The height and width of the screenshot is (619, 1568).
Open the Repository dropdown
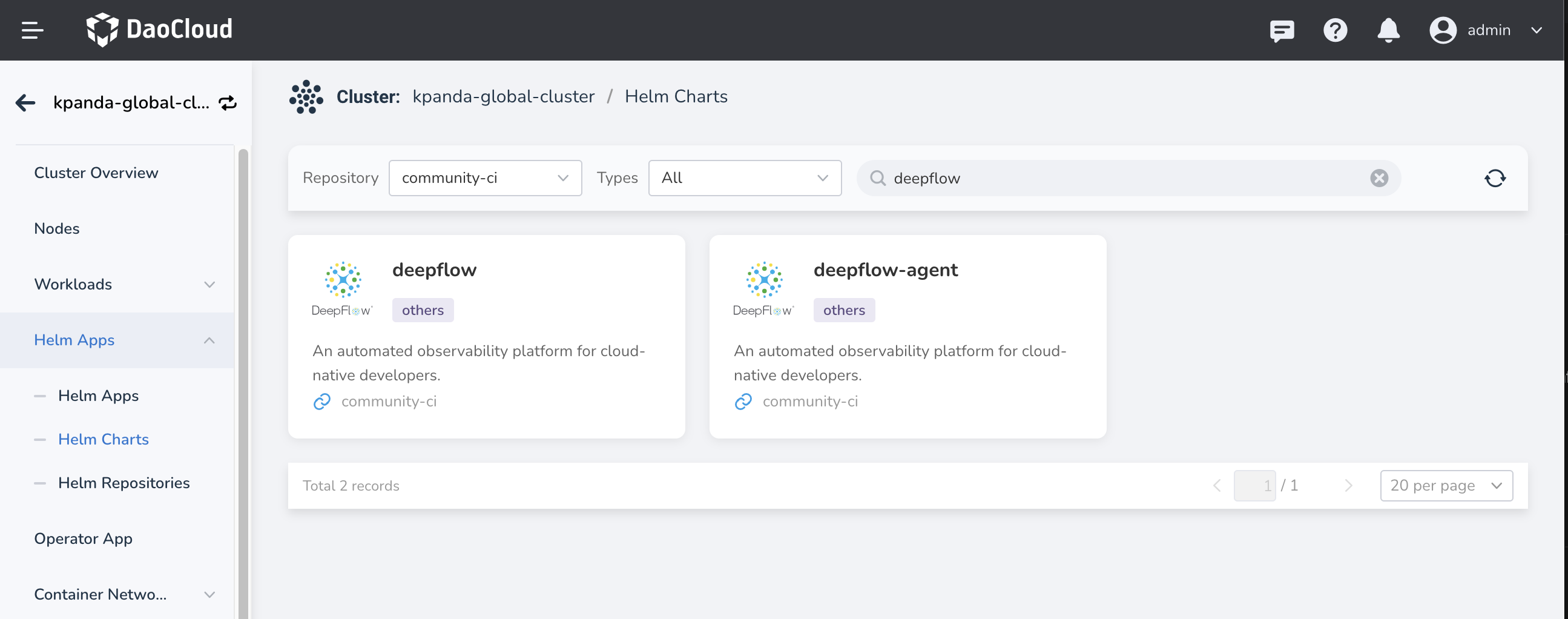coord(484,178)
